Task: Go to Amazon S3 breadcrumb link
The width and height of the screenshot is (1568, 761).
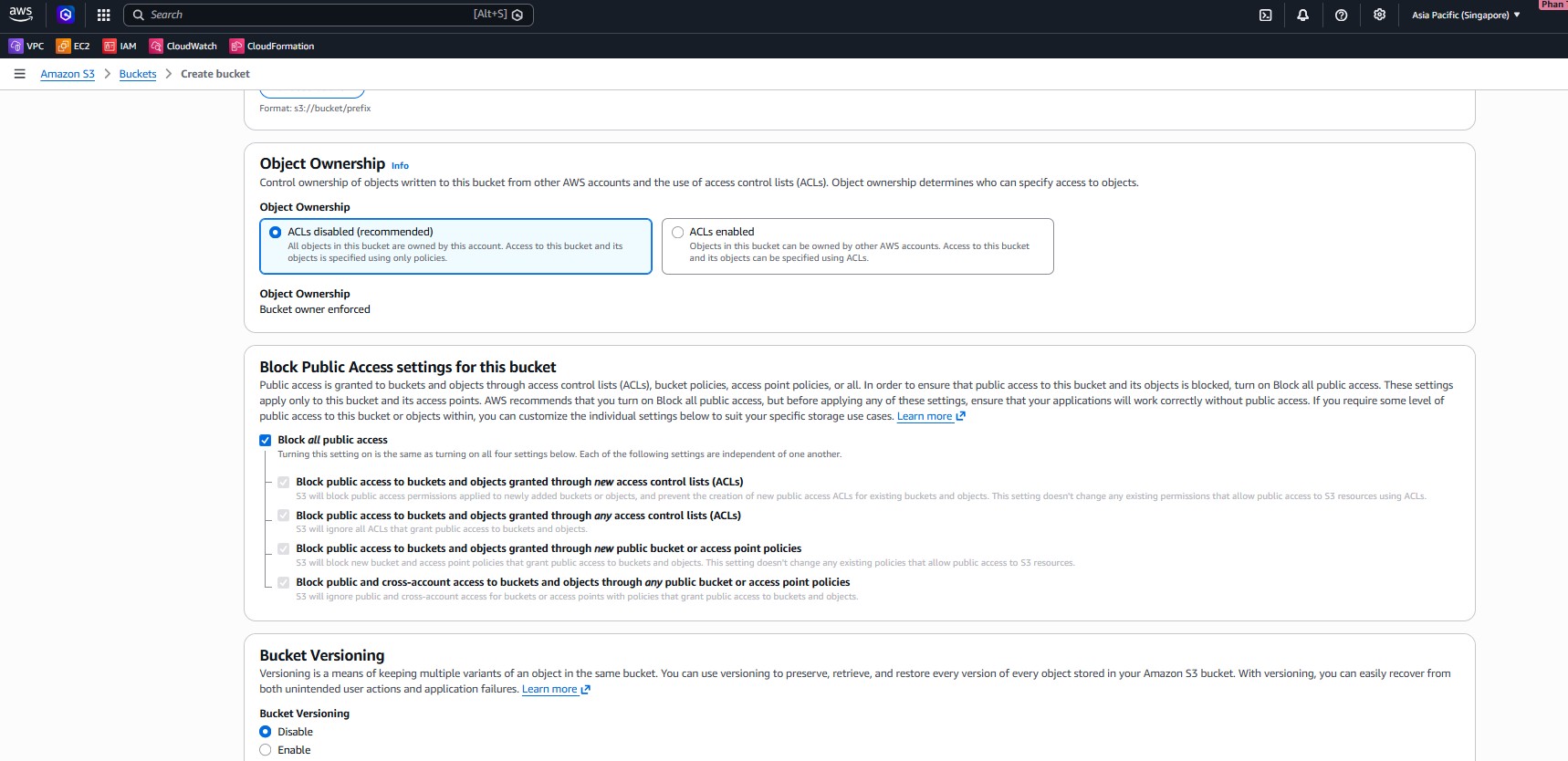Action: pyautogui.click(x=68, y=74)
